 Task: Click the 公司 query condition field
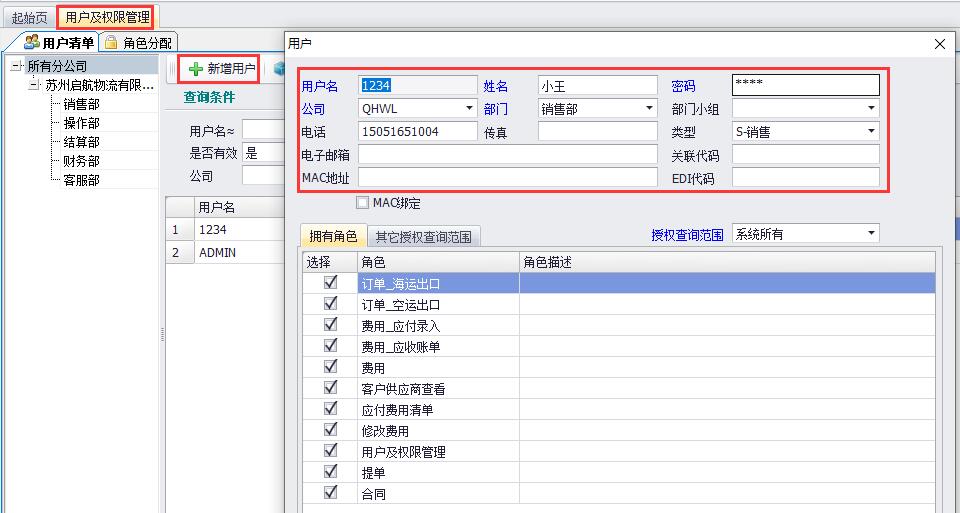[263, 176]
